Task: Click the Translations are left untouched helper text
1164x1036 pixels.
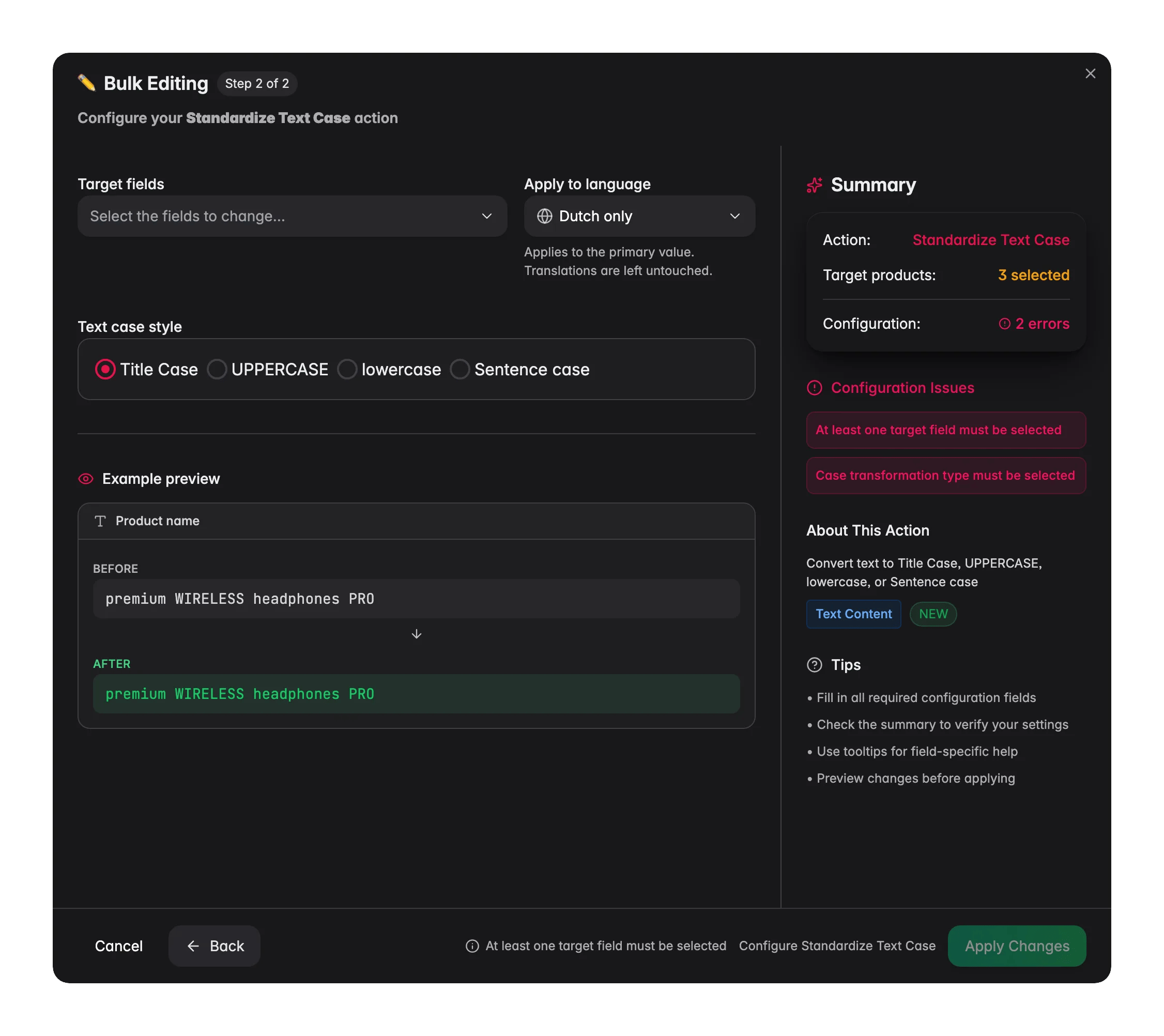Action: coord(618,270)
